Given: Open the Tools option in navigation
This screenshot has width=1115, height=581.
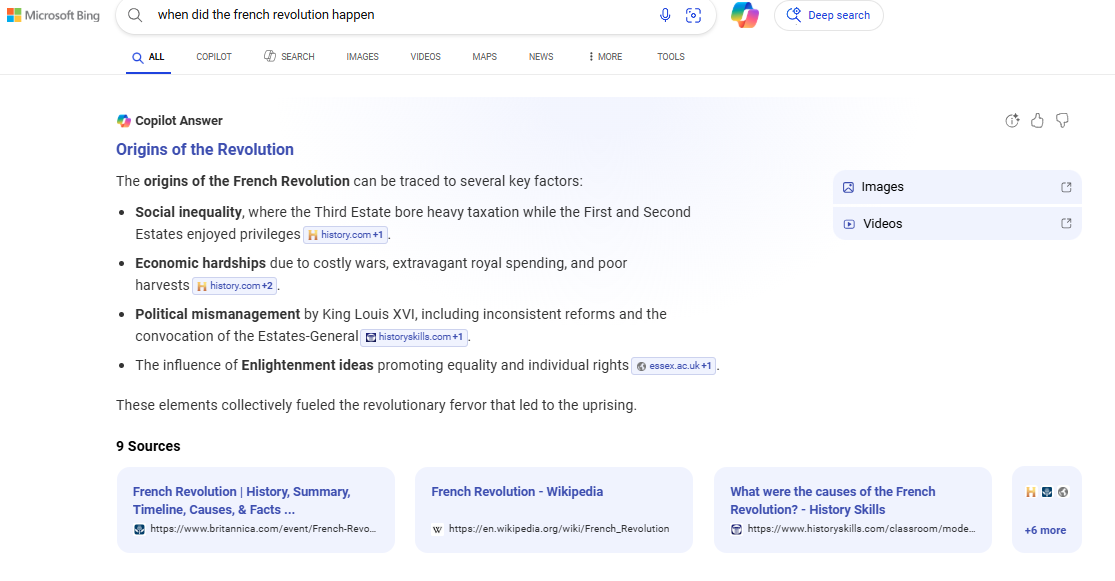Looking at the screenshot, I should [x=671, y=57].
